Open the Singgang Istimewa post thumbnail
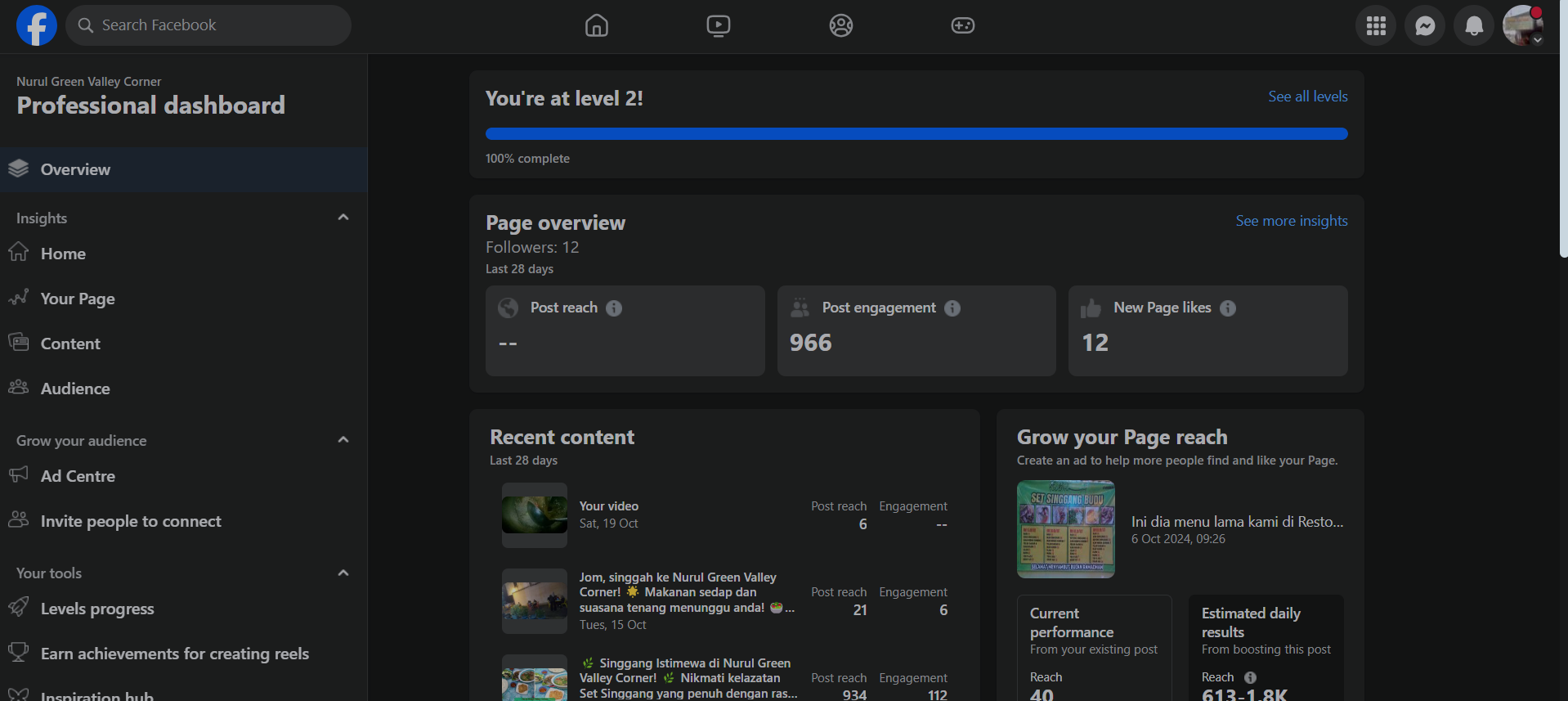The width and height of the screenshot is (1568, 701). [x=535, y=678]
